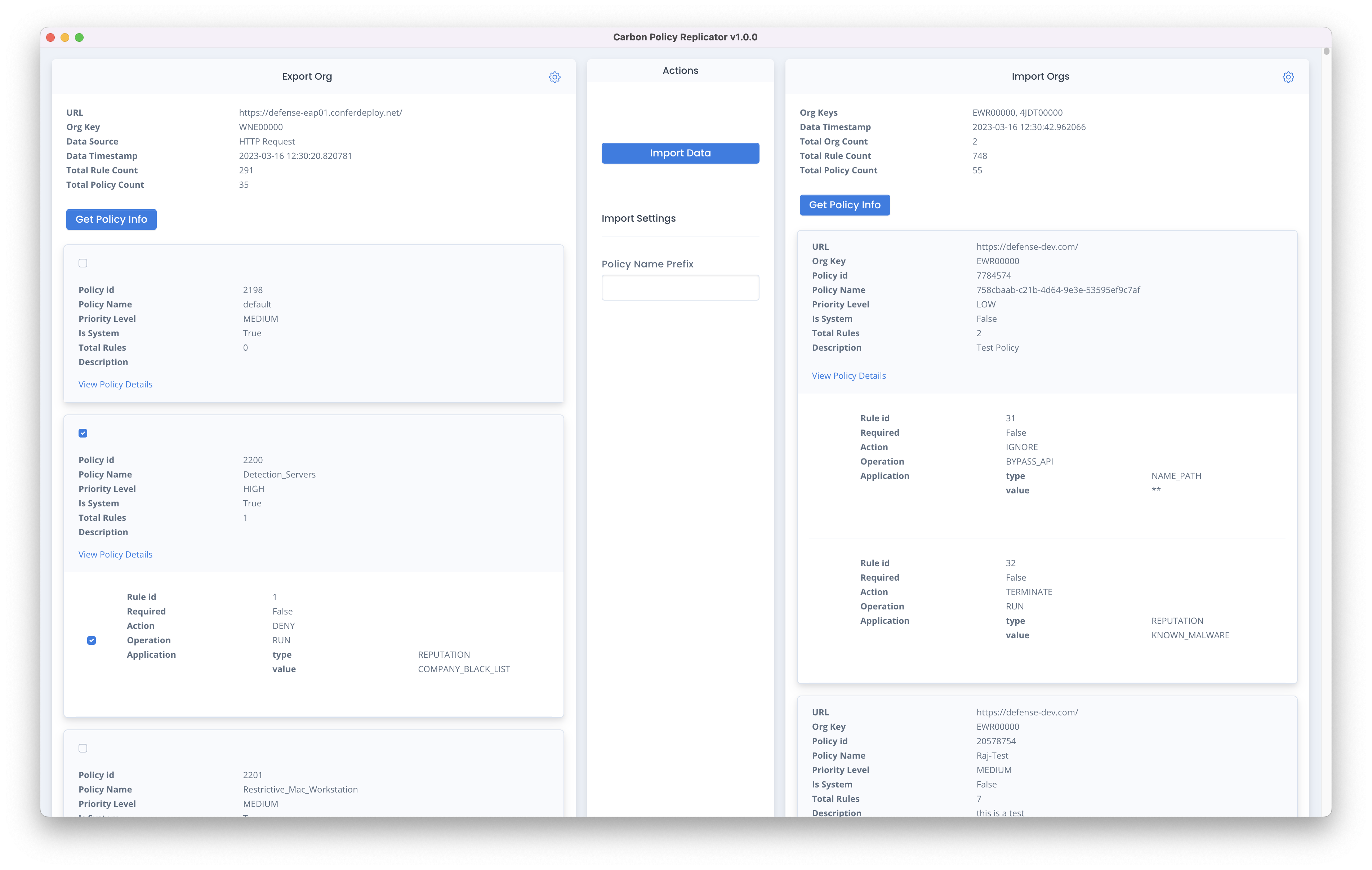The height and width of the screenshot is (870, 1372).
Task: Click the Import Data button
Action: click(x=680, y=153)
